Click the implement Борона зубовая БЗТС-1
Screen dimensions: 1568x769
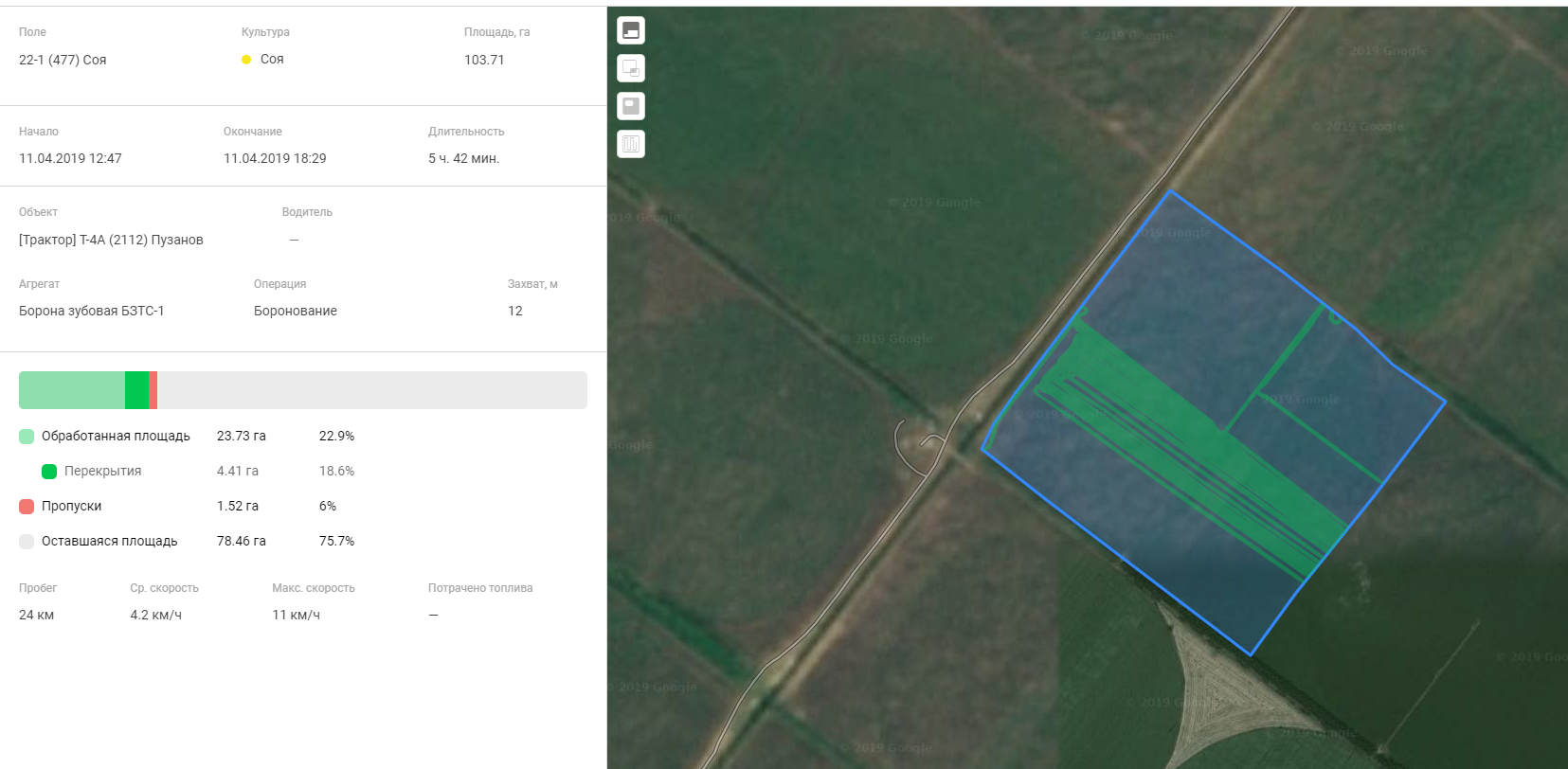[x=92, y=311]
